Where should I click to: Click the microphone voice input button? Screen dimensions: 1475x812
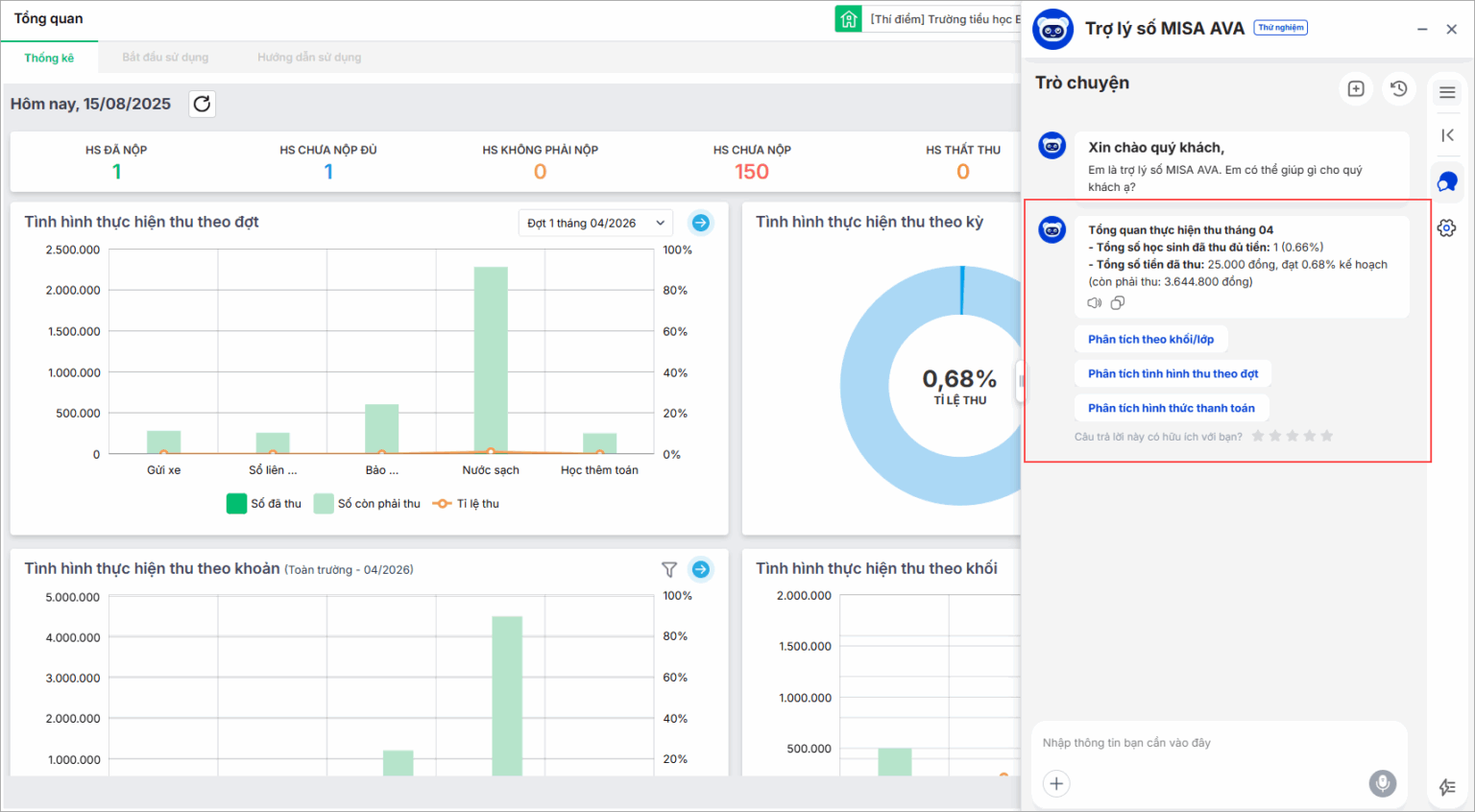[x=1382, y=783]
